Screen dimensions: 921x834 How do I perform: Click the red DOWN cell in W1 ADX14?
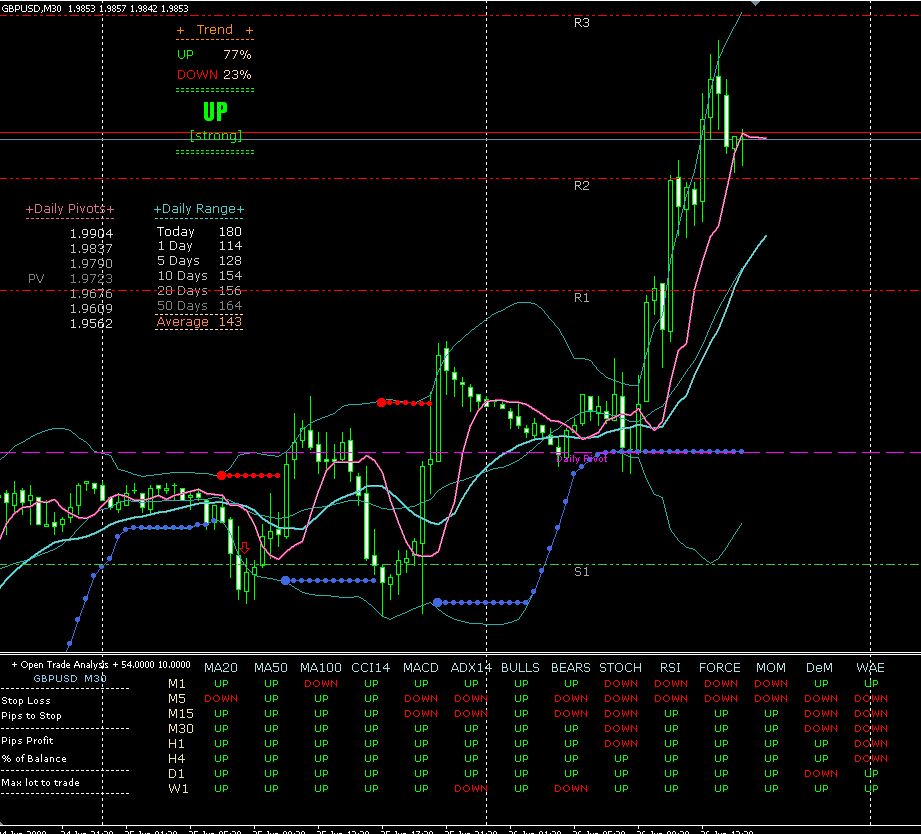click(471, 789)
